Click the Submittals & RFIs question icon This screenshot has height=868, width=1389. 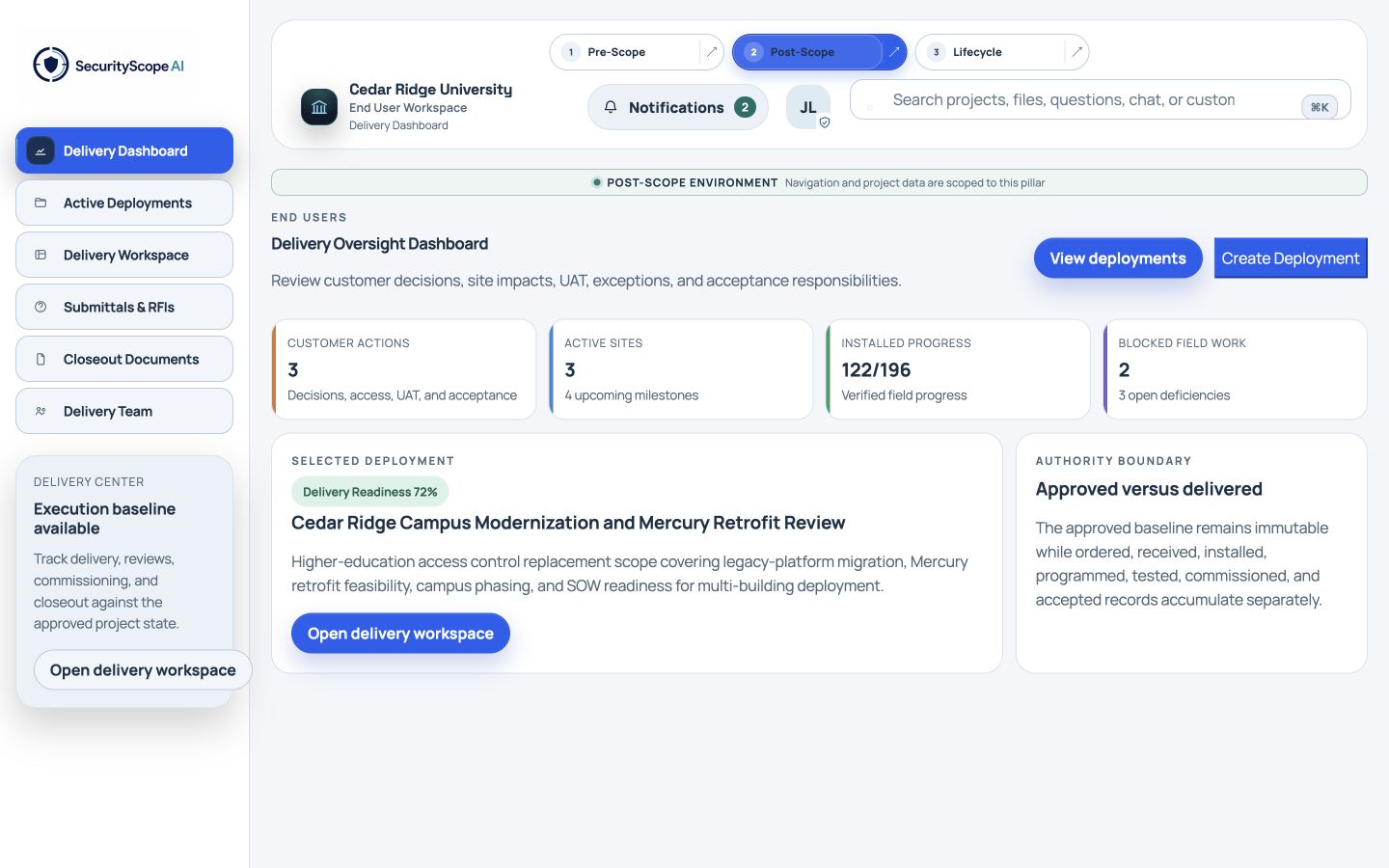click(41, 308)
